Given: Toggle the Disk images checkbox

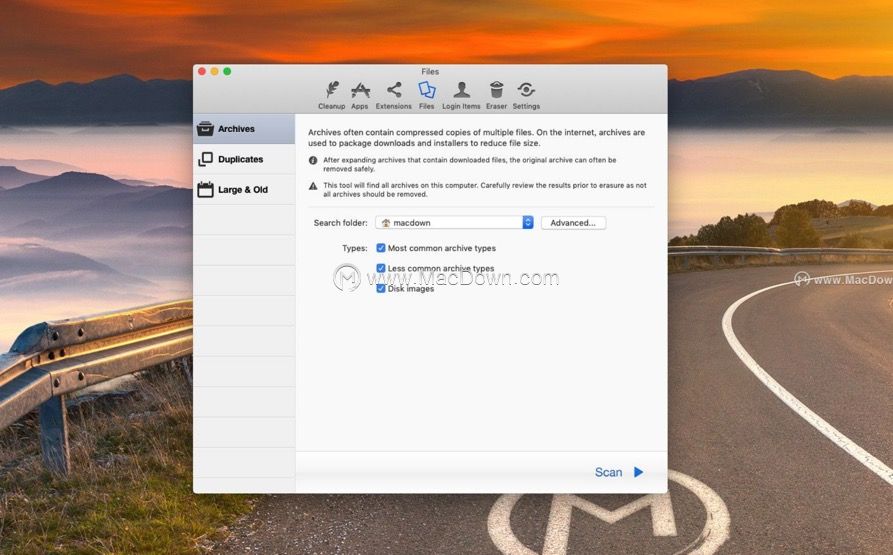Looking at the screenshot, I should 381,289.
